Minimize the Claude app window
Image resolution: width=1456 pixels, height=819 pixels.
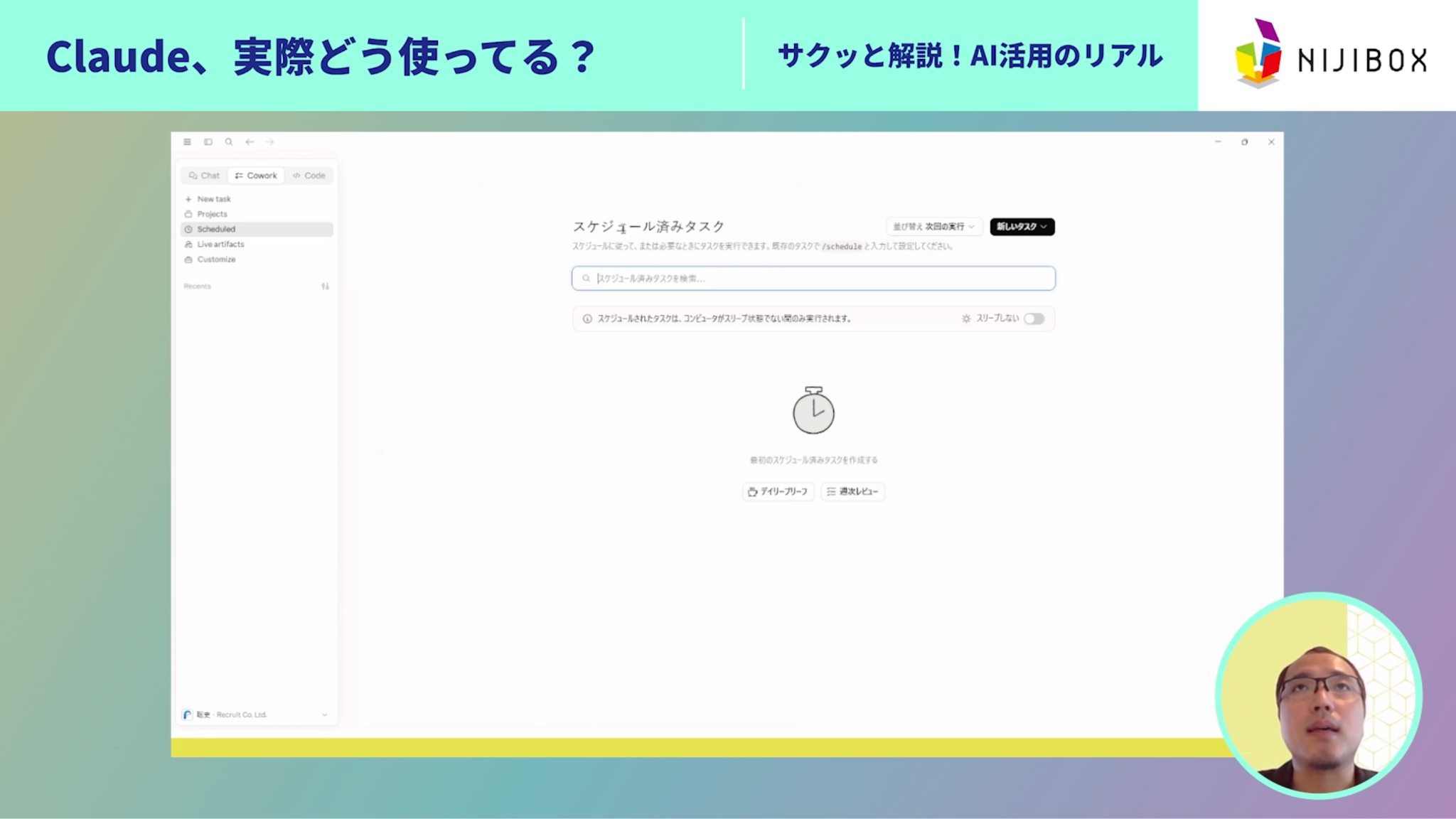pyautogui.click(x=1218, y=142)
